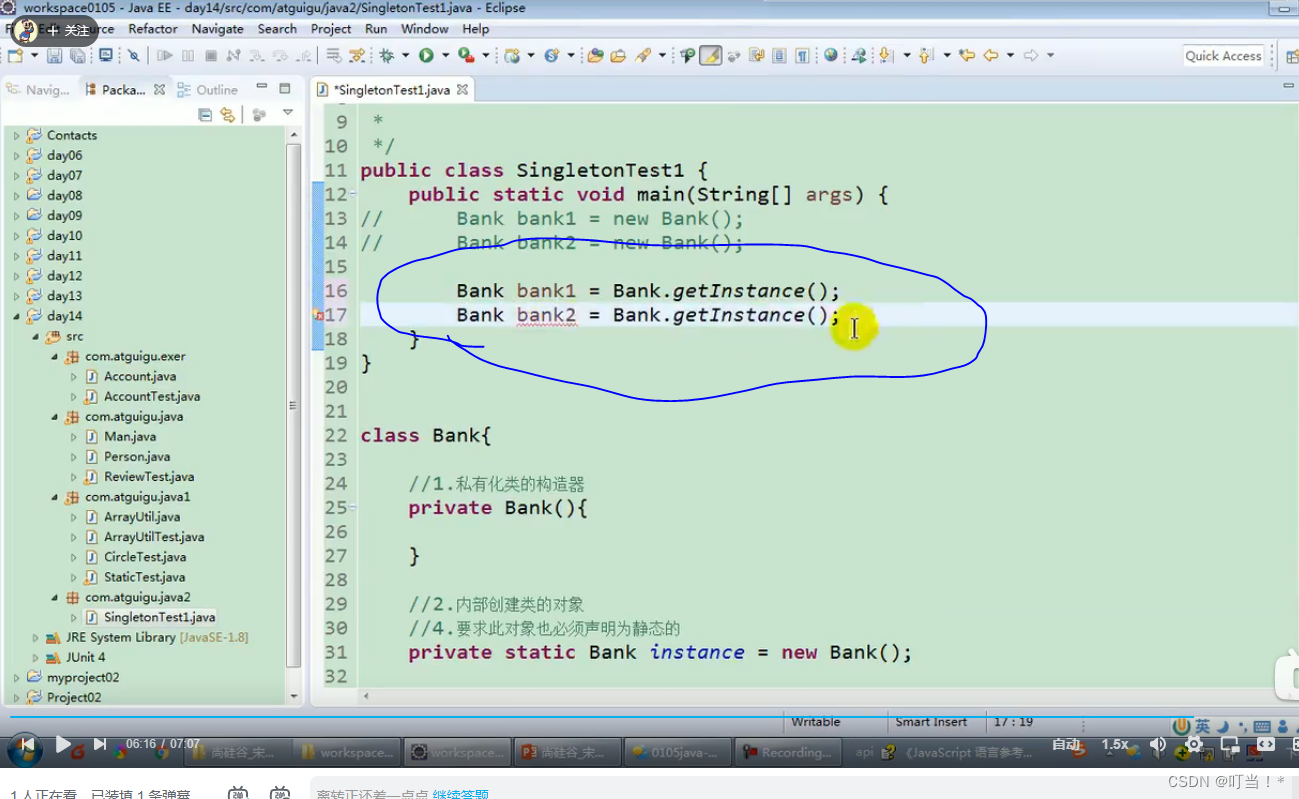Play the video with play button
This screenshot has width=1299, height=799.
(x=63, y=744)
